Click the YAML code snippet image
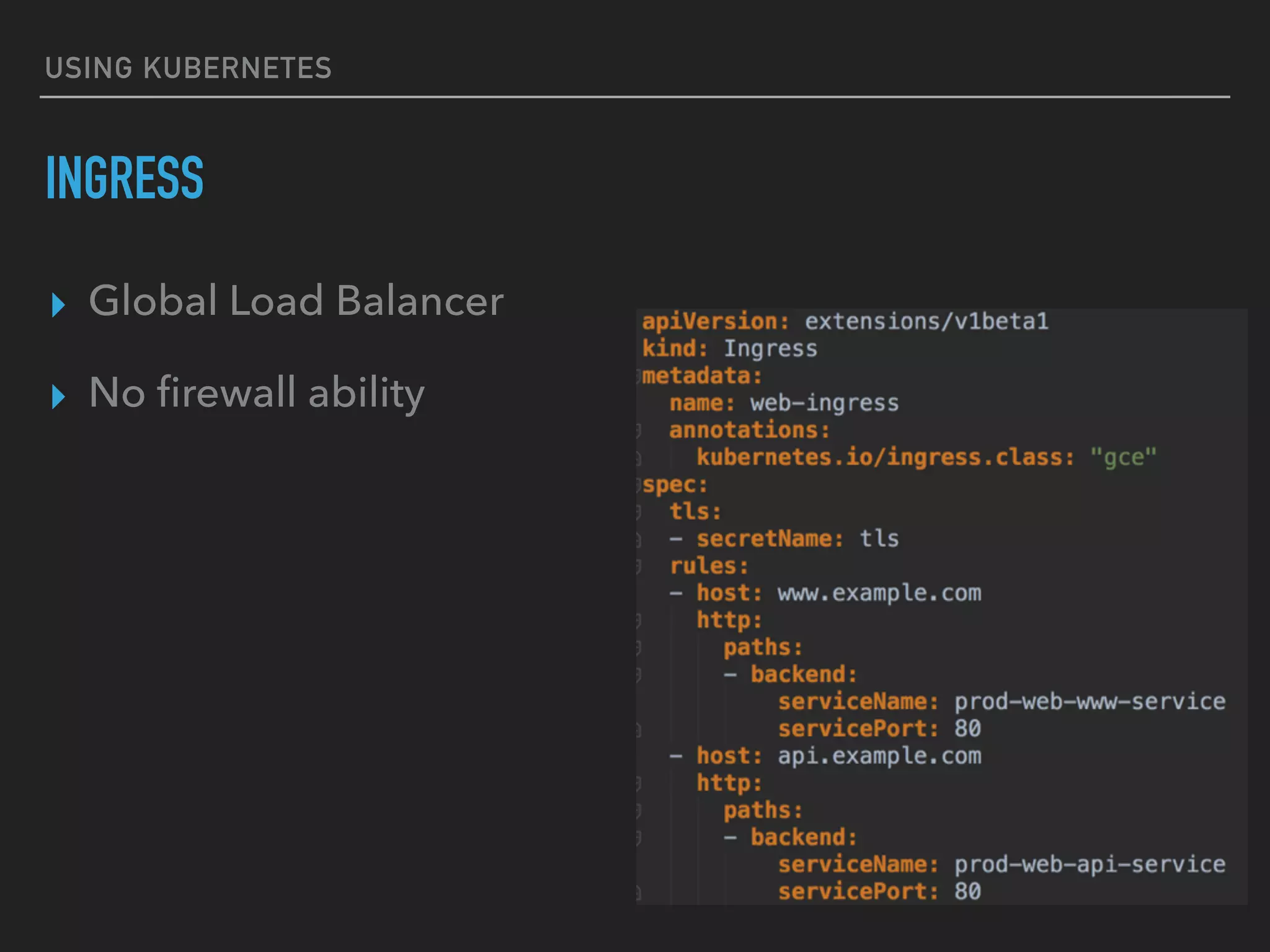This screenshot has width=1270, height=952. 941,606
